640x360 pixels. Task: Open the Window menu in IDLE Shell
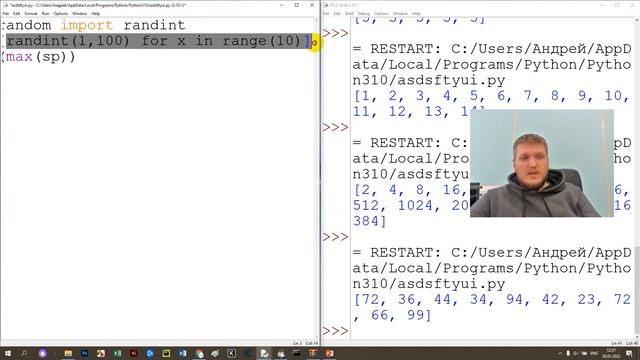coord(400,13)
